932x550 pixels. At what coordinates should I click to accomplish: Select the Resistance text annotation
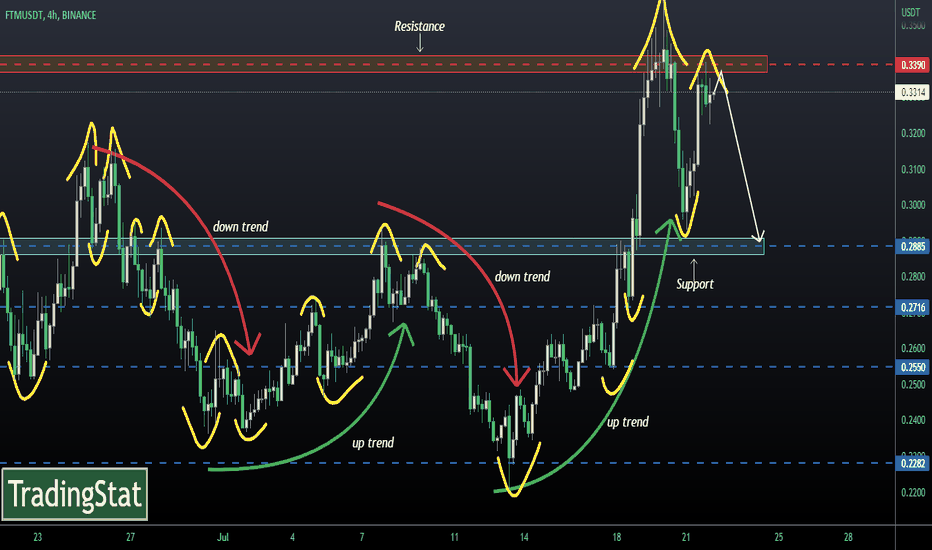pos(420,26)
